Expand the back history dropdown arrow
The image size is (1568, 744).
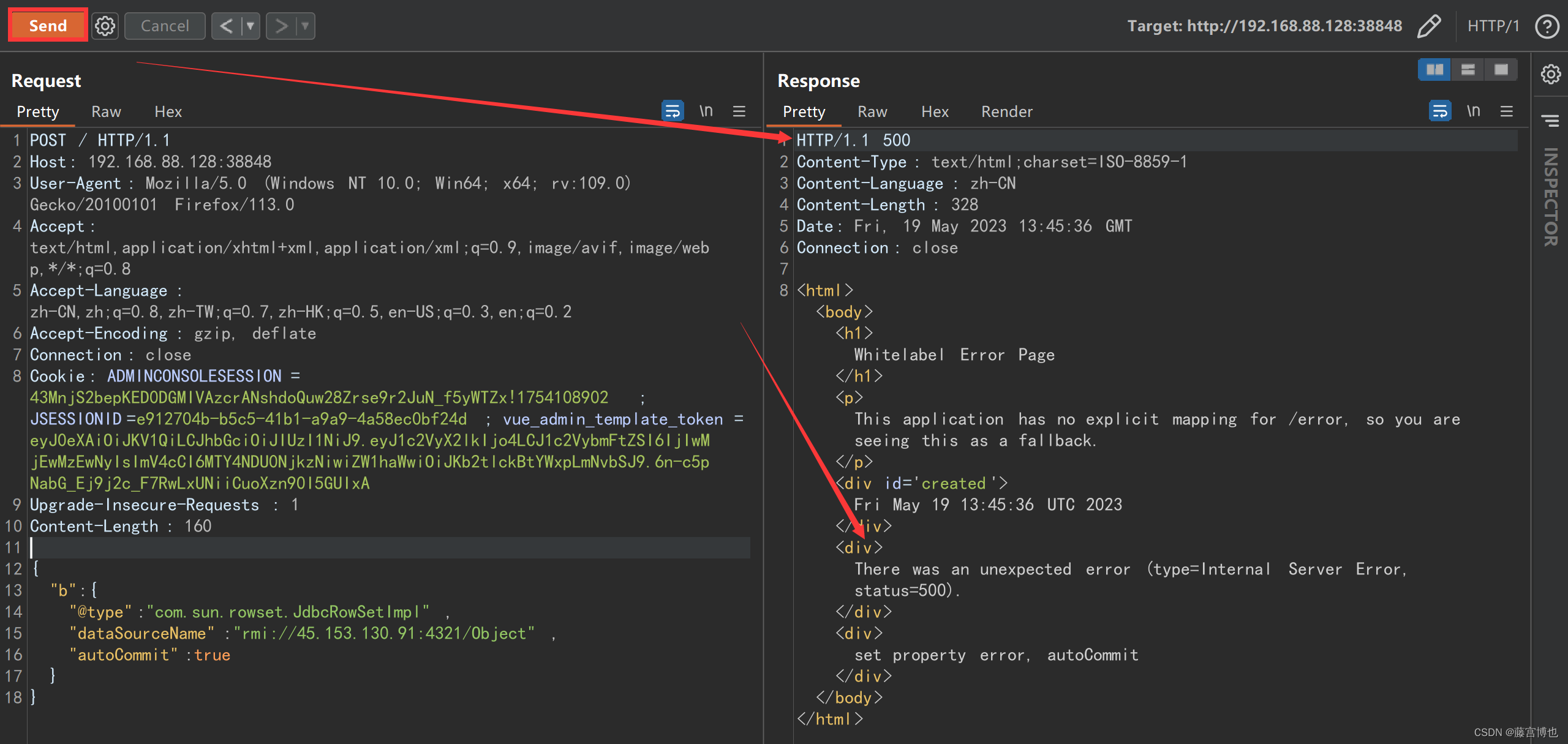click(x=251, y=26)
